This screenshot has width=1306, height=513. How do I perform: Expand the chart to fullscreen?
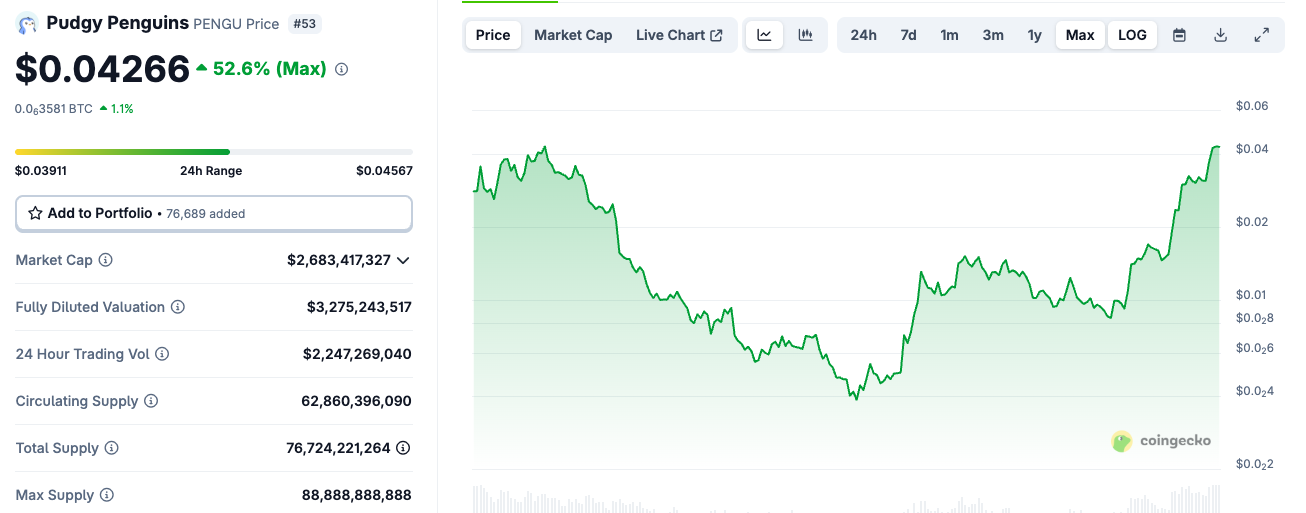click(1261, 35)
